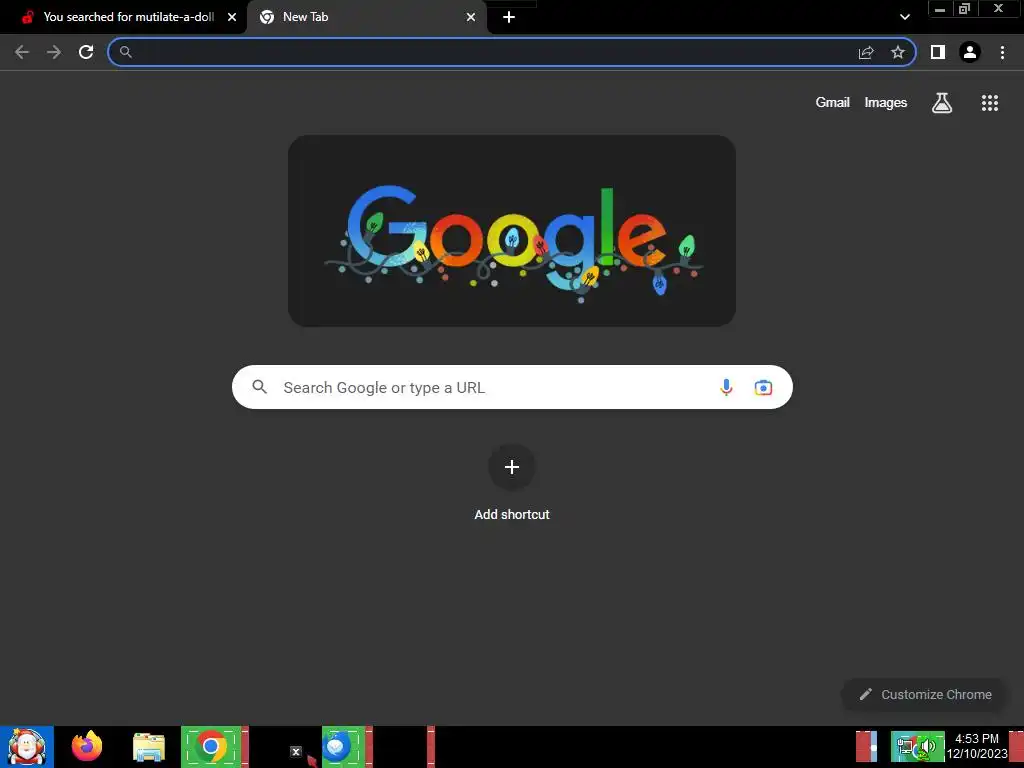Open the Chrome profile avatar menu
This screenshot has width=1024, height=768.
click(x=970, y=52)
